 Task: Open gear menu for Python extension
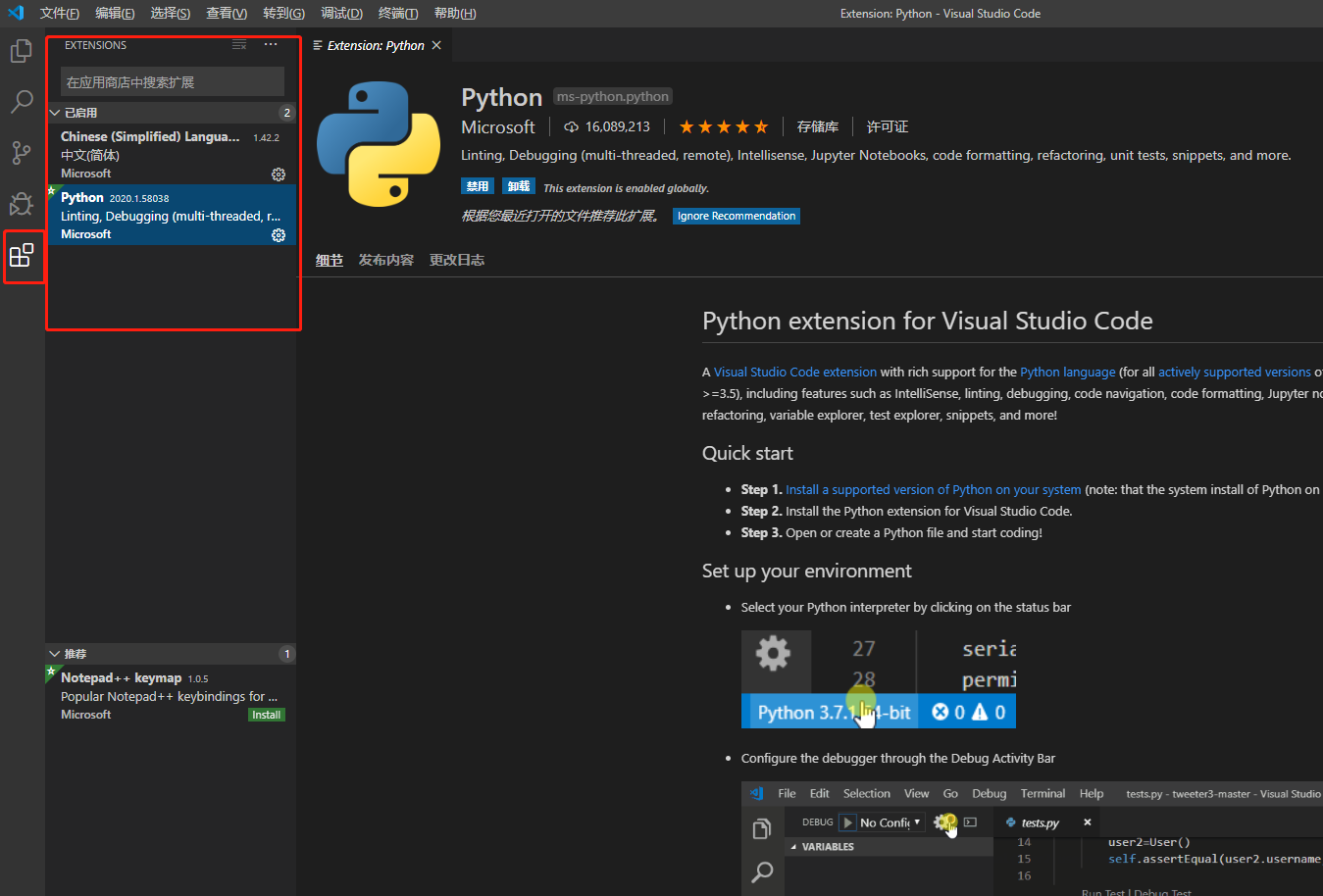click(279, 235)
